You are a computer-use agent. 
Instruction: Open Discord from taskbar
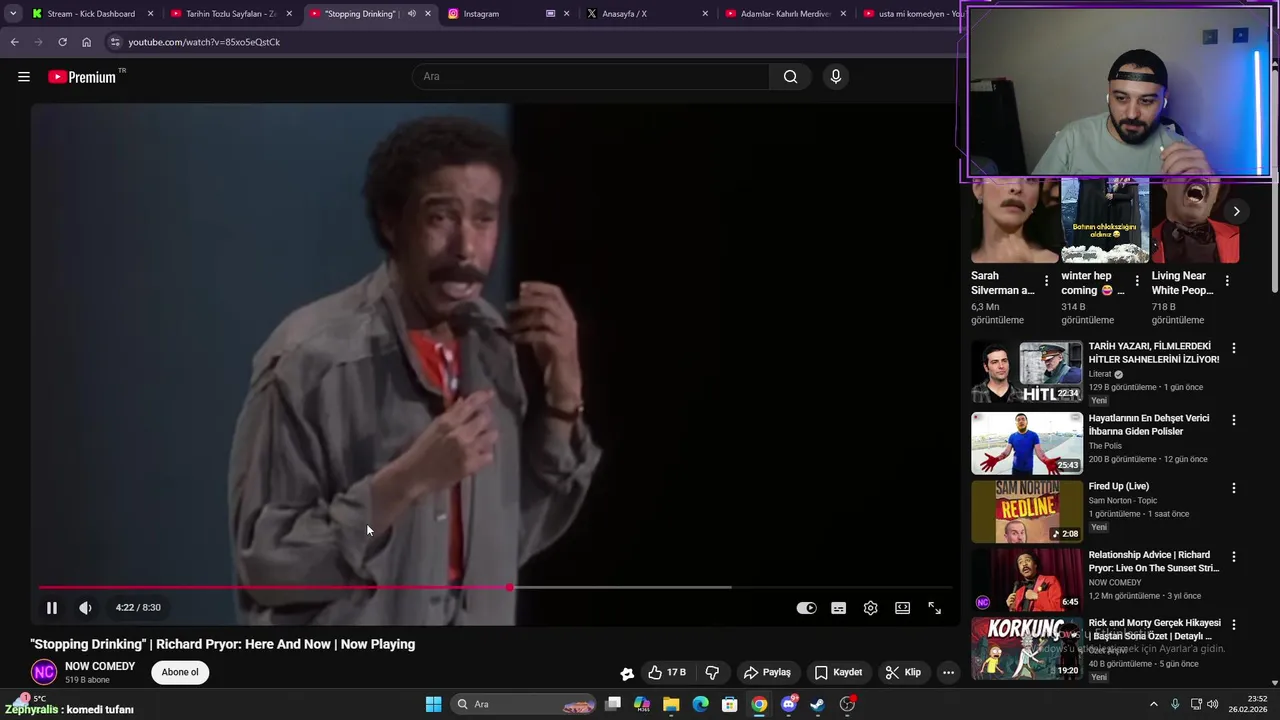coord(789,704)
